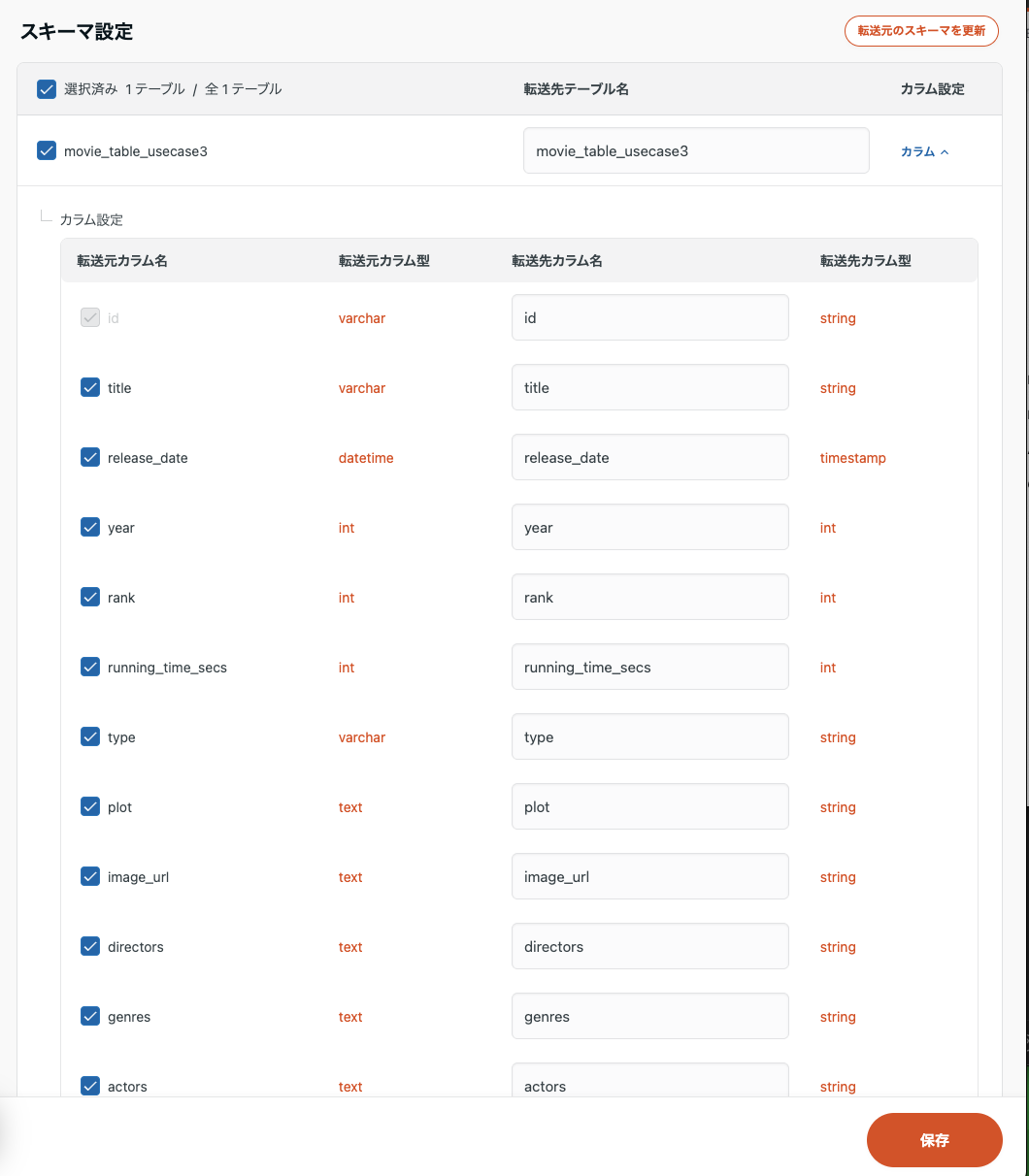Image resolution: width=1029 pixels, height=1176 pixels.
Task: Edit the destination table name field
Action: 696,150
